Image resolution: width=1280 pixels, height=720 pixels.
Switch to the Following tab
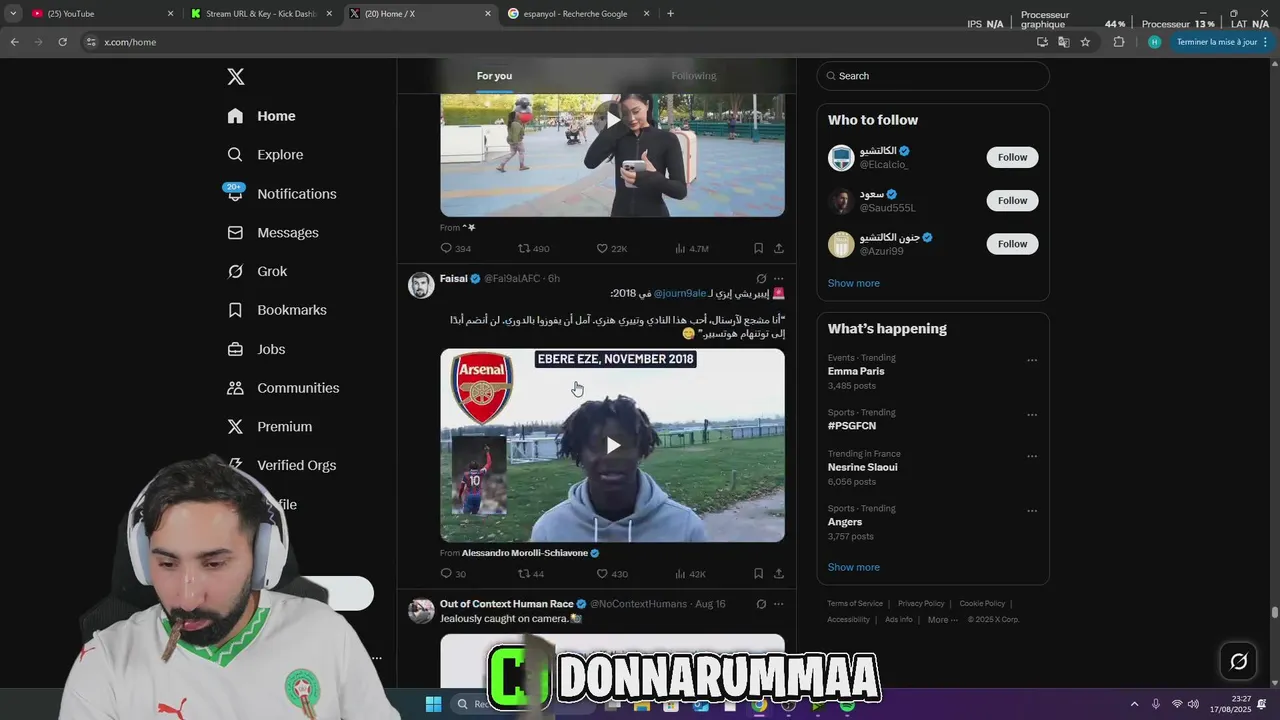694,76
